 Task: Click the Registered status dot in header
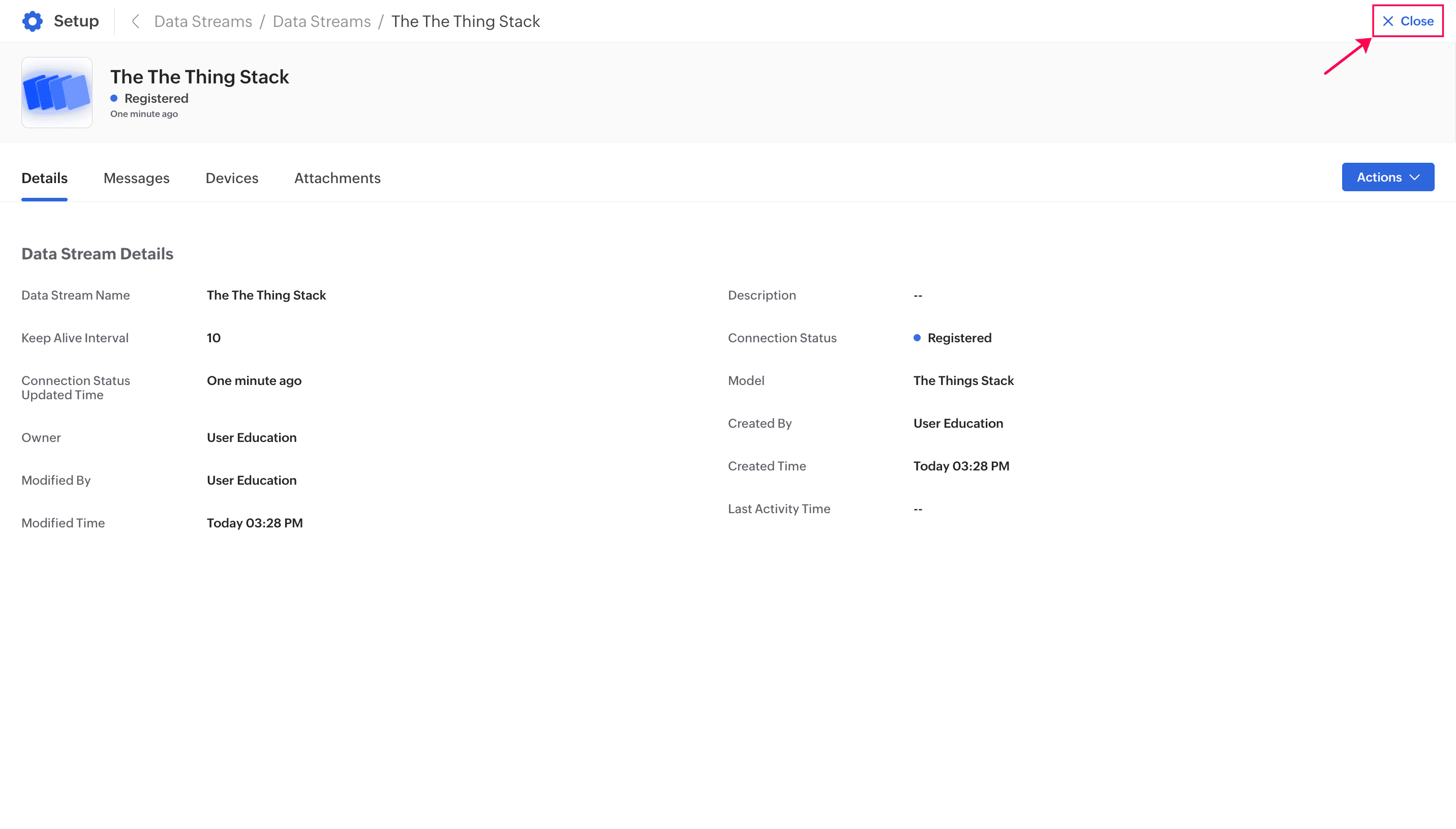pyautogui.click(x=114, y=98)
